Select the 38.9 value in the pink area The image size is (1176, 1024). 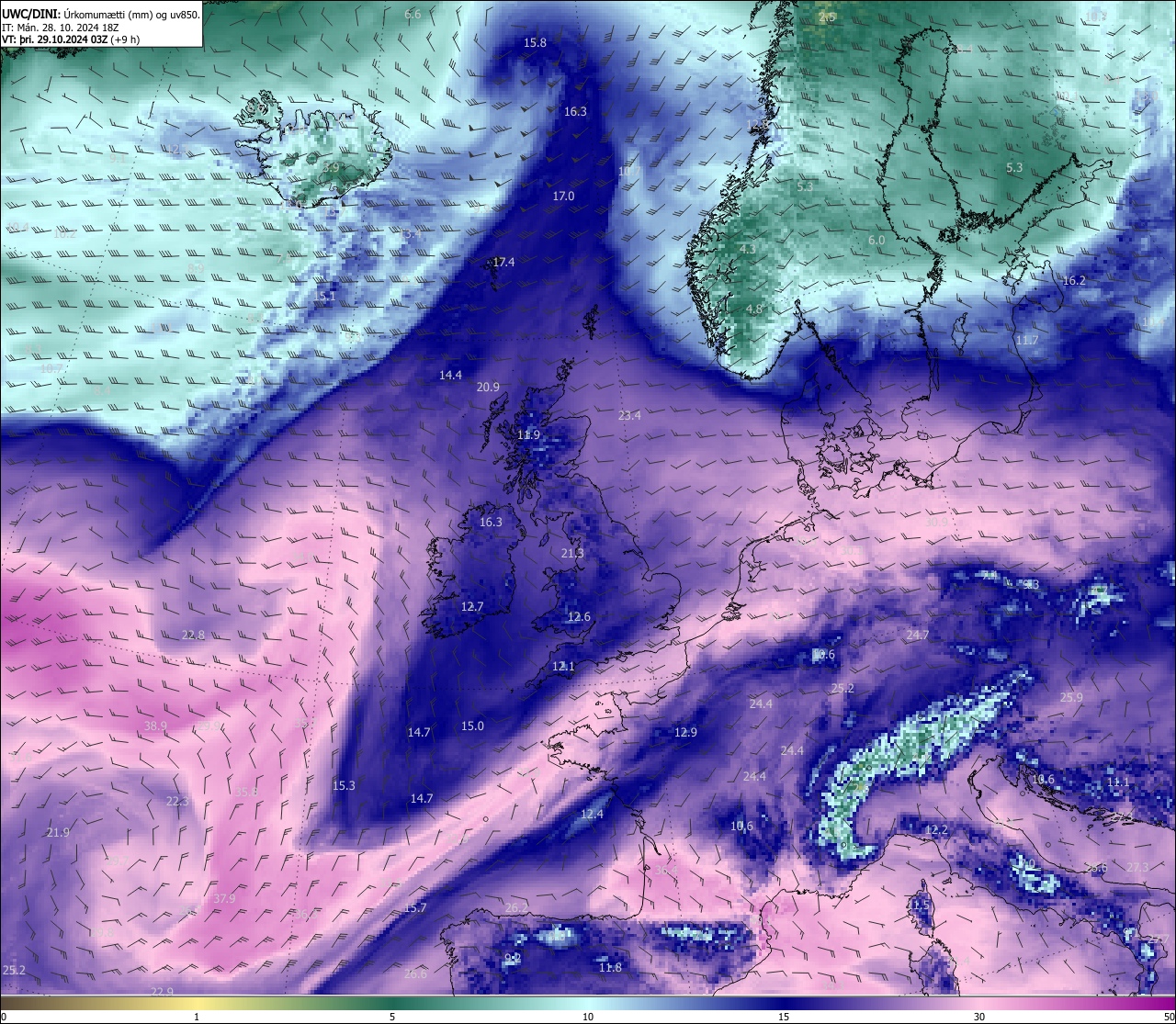(156, 726)
